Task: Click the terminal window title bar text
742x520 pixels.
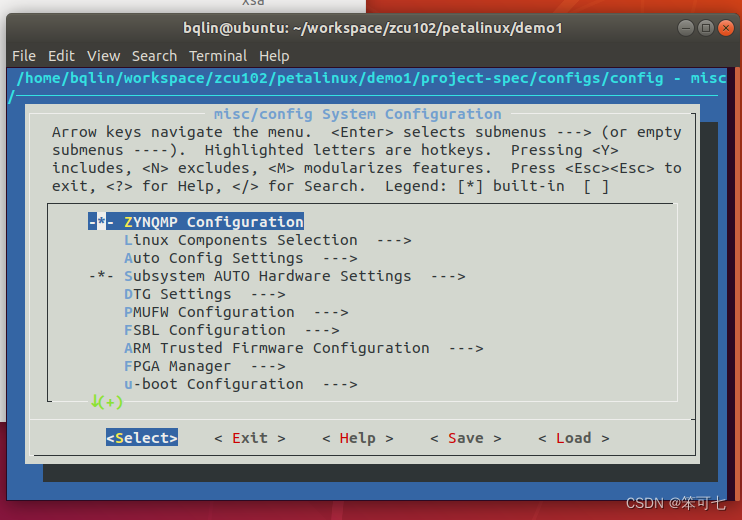Action: tap(372, 28)
